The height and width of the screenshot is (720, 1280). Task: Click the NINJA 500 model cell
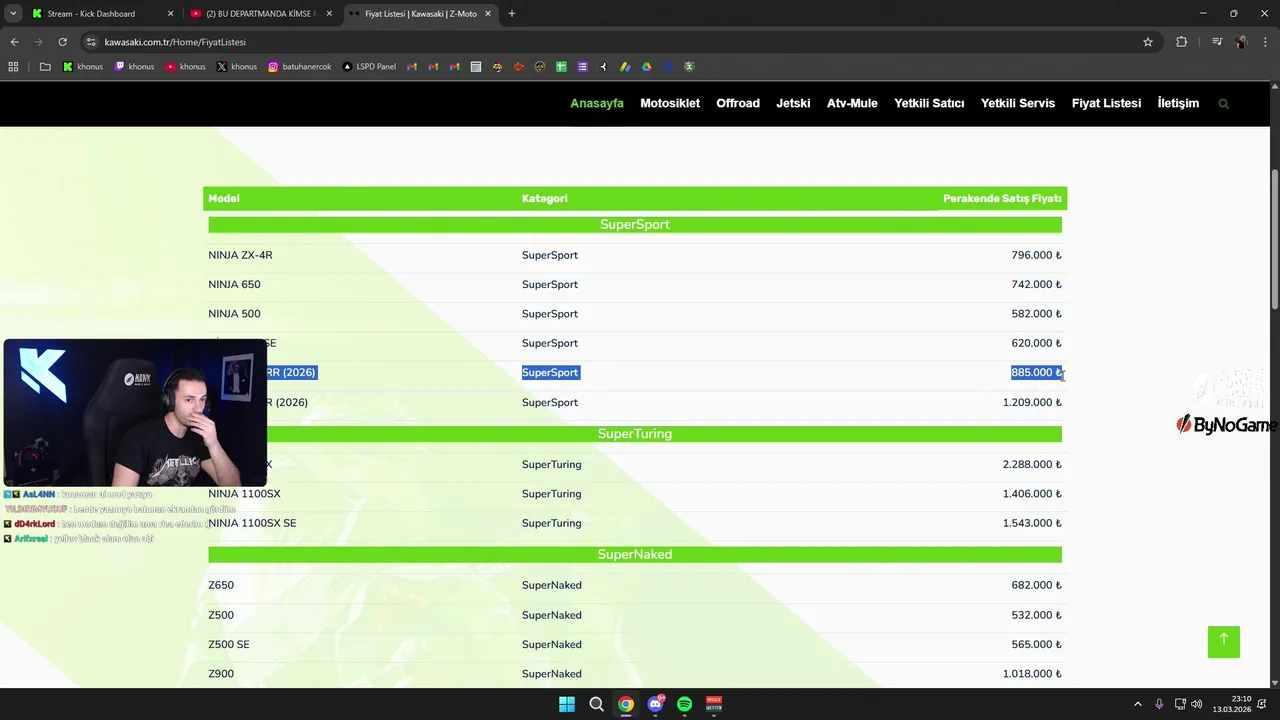coord(234,314)
